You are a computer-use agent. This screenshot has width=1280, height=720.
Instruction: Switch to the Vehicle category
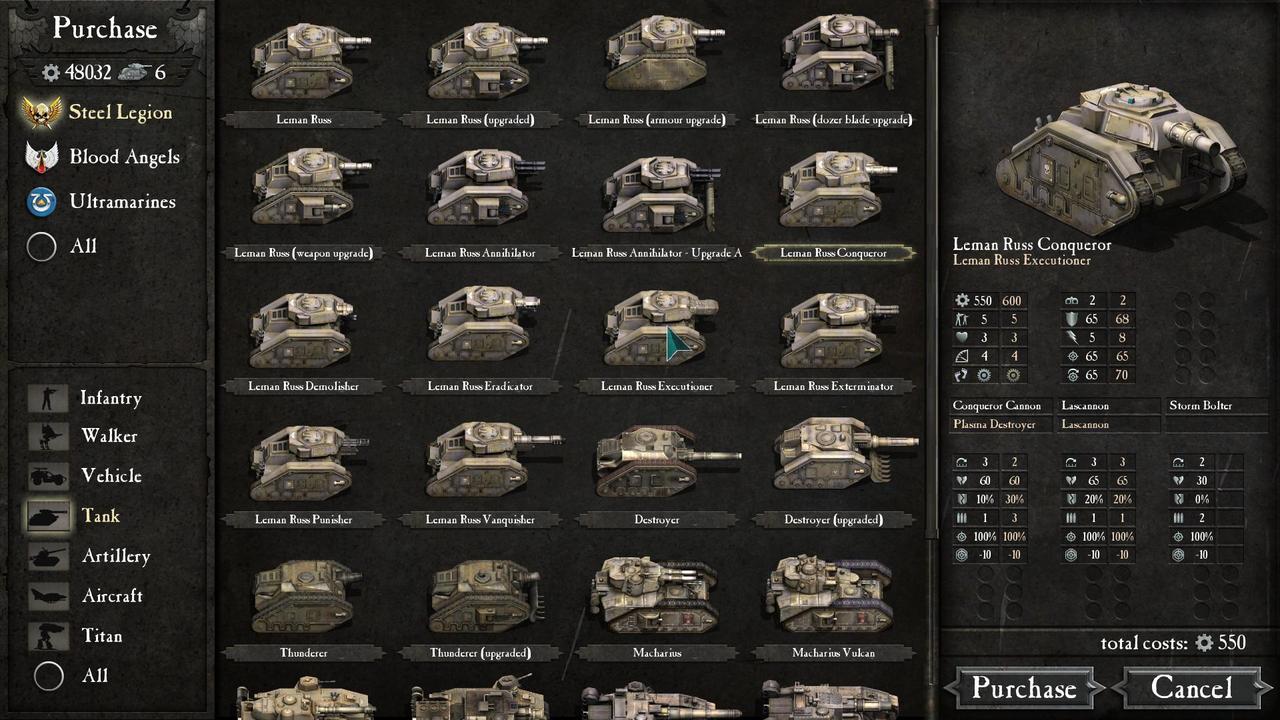point(111,476)
